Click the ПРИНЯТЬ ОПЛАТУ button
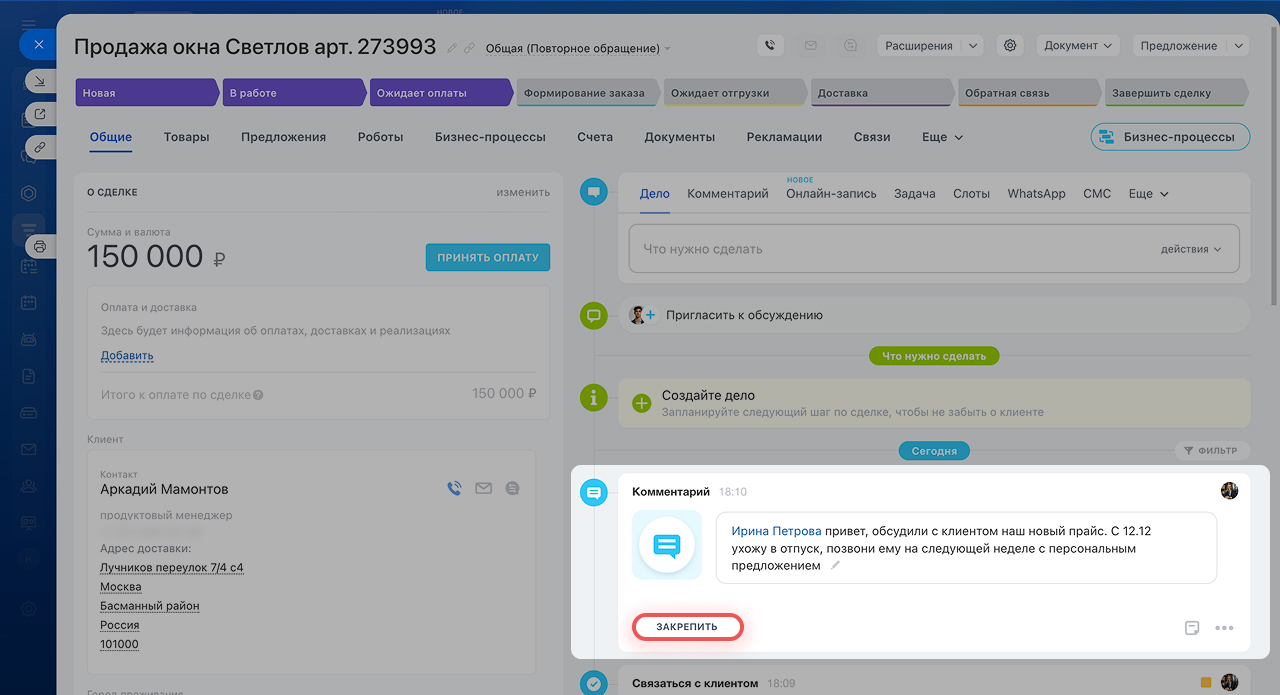This screenshot has width=1280, height=695. click(x=488, y=257)
